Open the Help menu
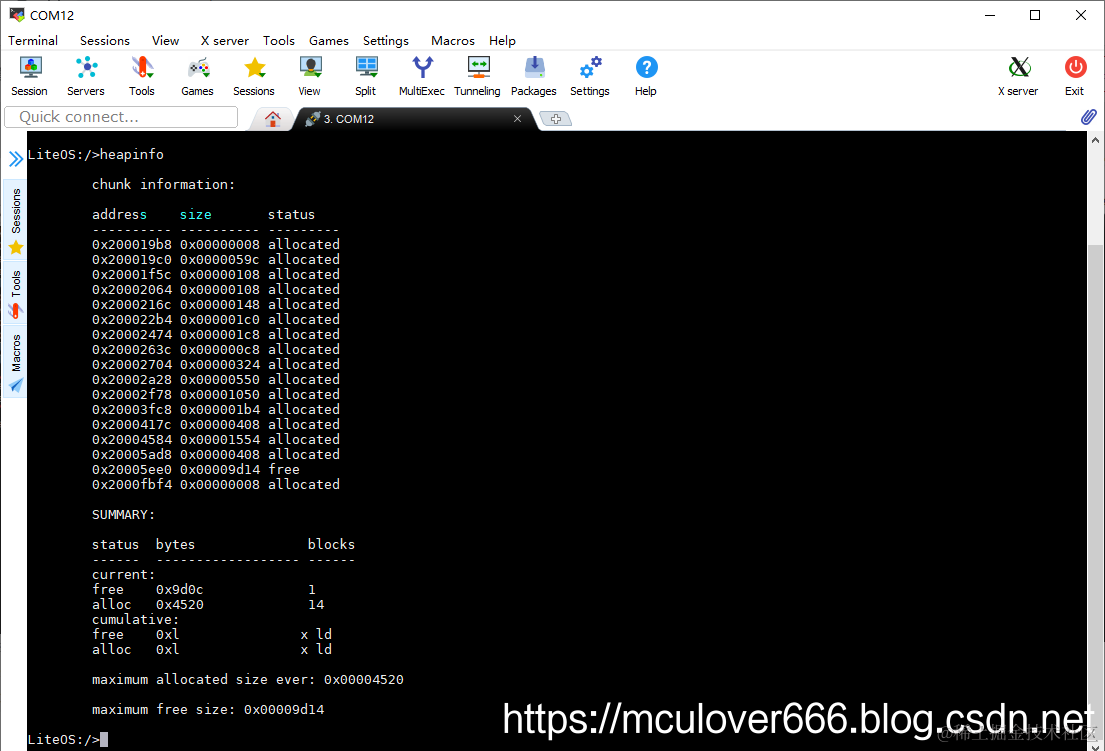This screenshot has width=1105, height=751. (x=502, y=41)
